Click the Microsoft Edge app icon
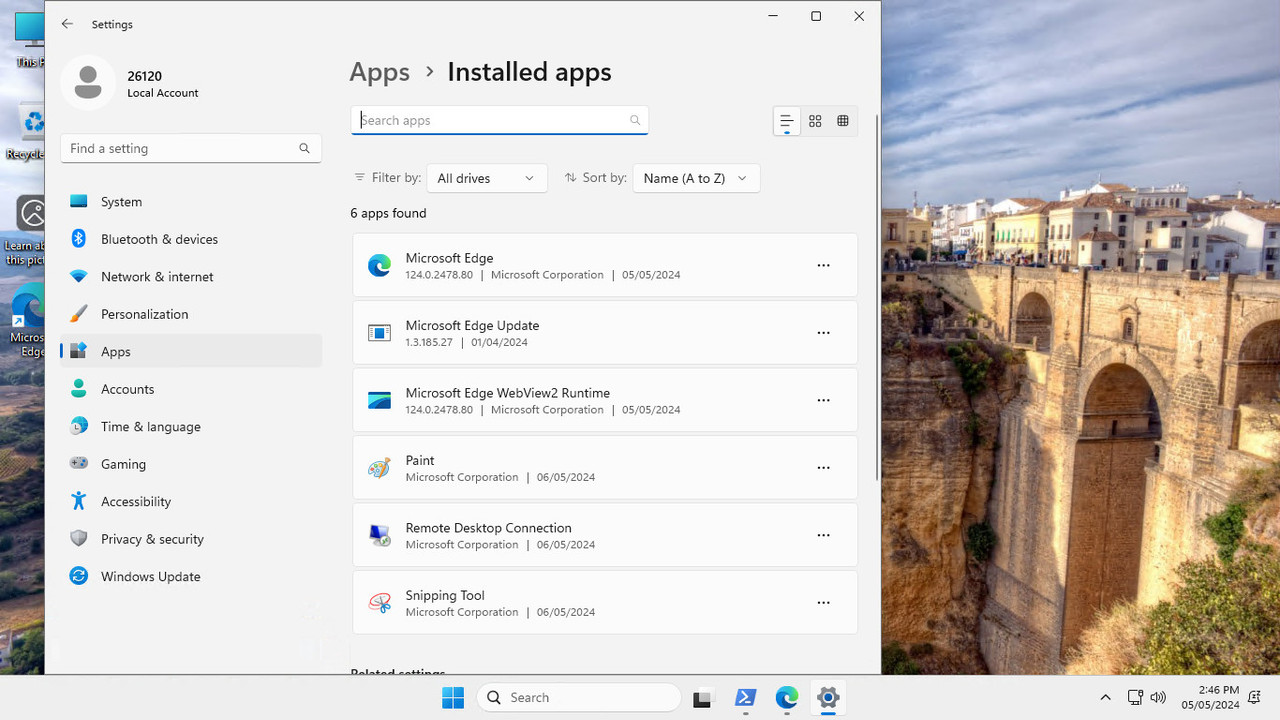The image size is (1280, 720). point(379,265)
